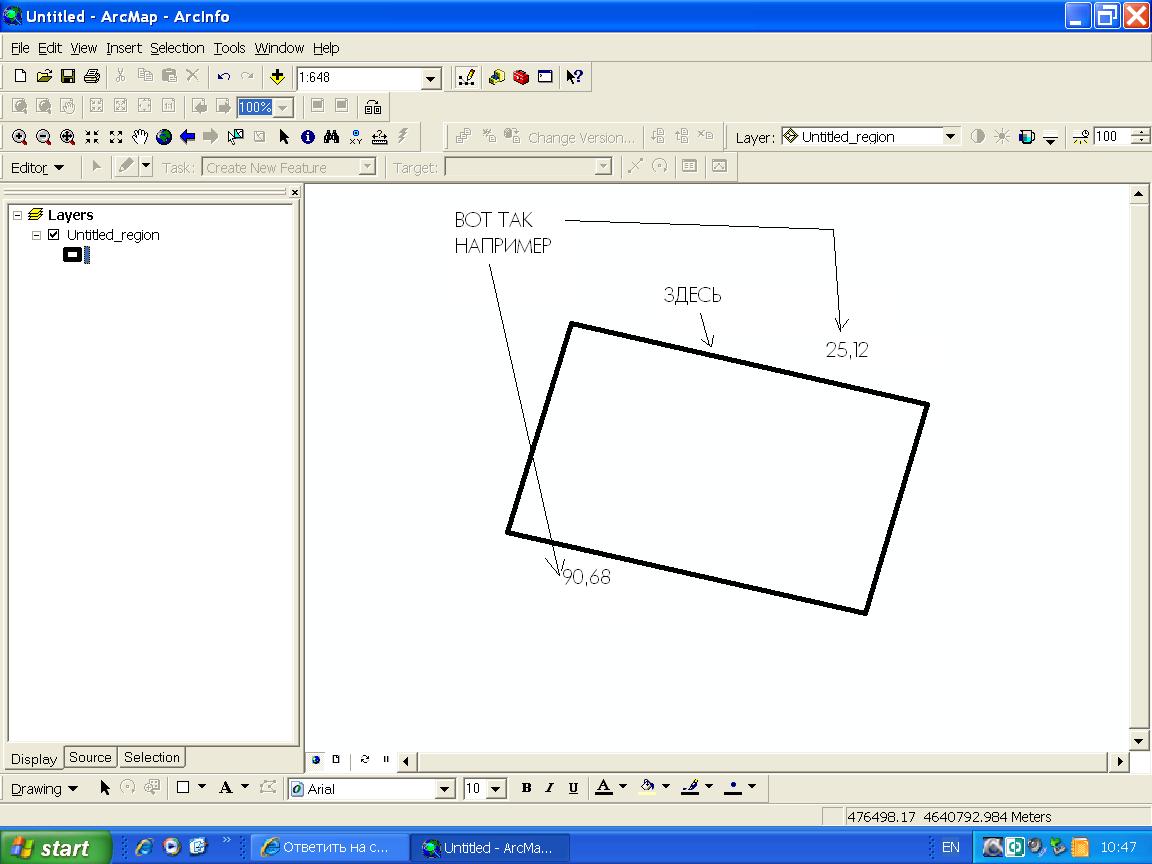Open the Tools menu
This screenshot has height=864, width=1152.
[229, 48]
